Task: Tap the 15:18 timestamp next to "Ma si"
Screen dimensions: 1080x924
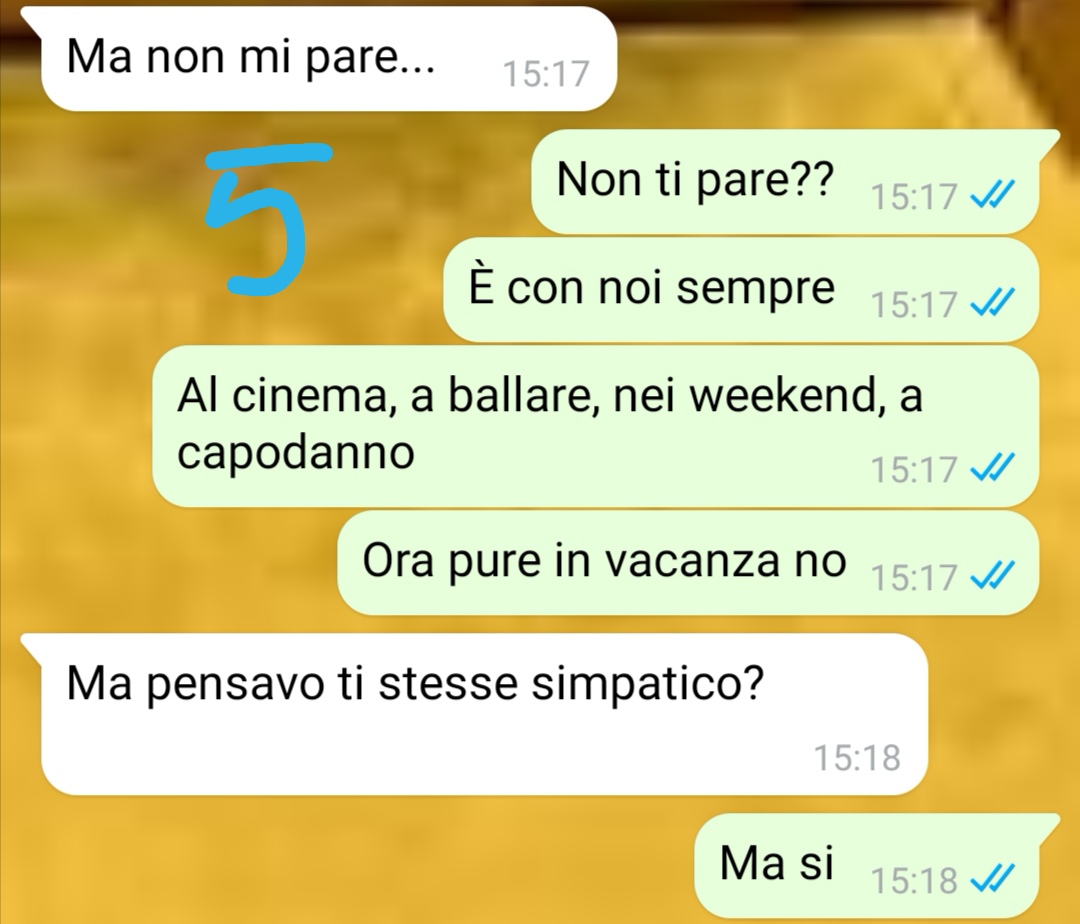Action: (x=914, y=880)
